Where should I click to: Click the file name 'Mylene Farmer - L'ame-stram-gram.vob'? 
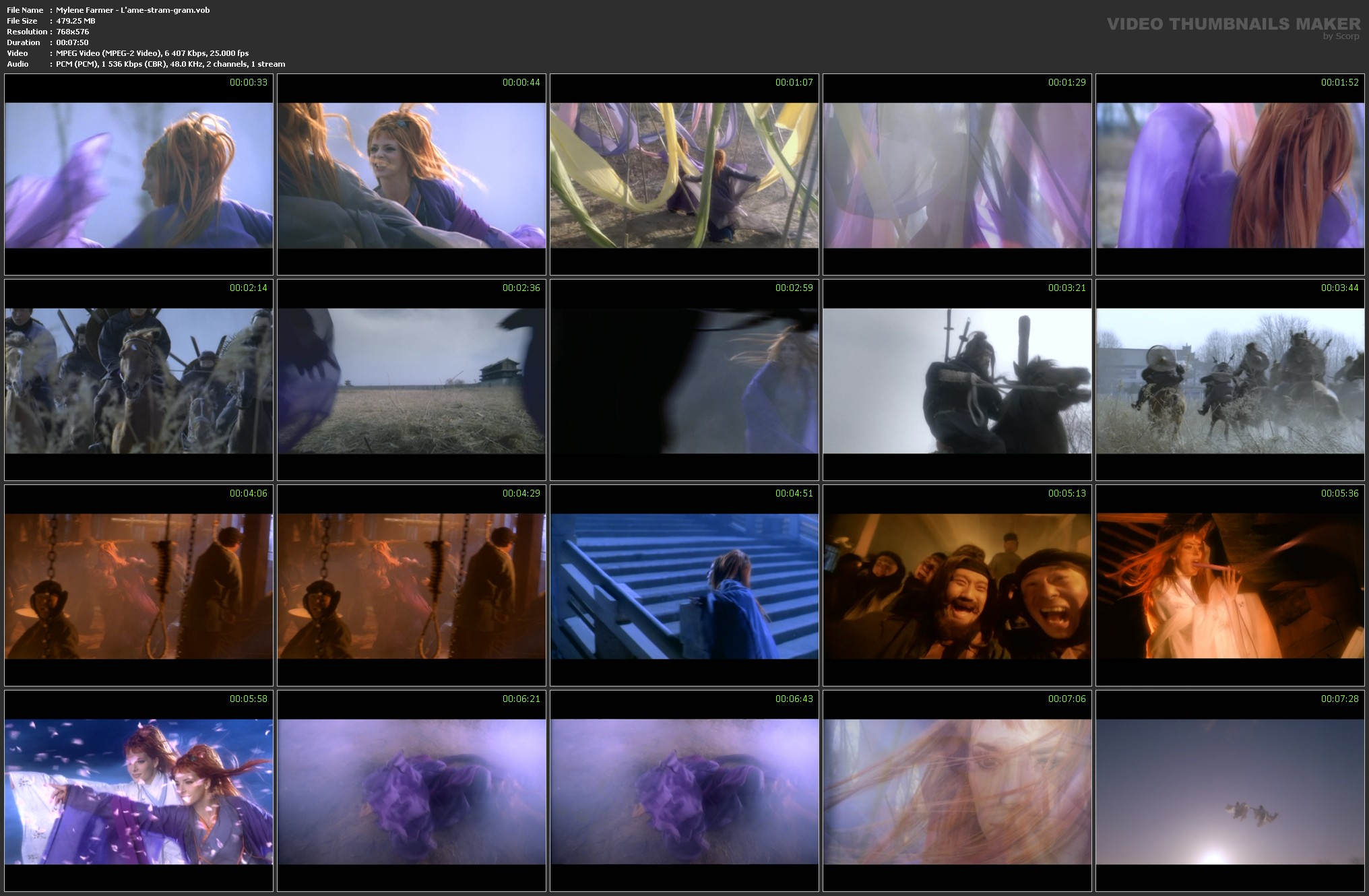click(133, 10)
